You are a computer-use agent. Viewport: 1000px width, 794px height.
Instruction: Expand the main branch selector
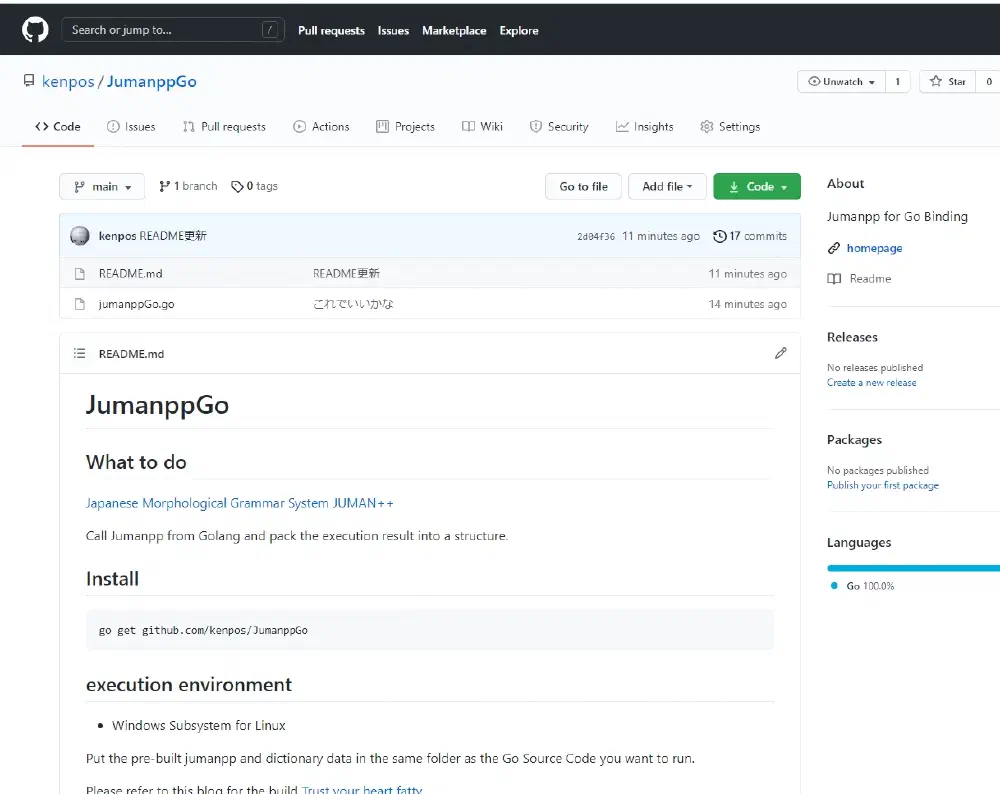coord(102,186)
